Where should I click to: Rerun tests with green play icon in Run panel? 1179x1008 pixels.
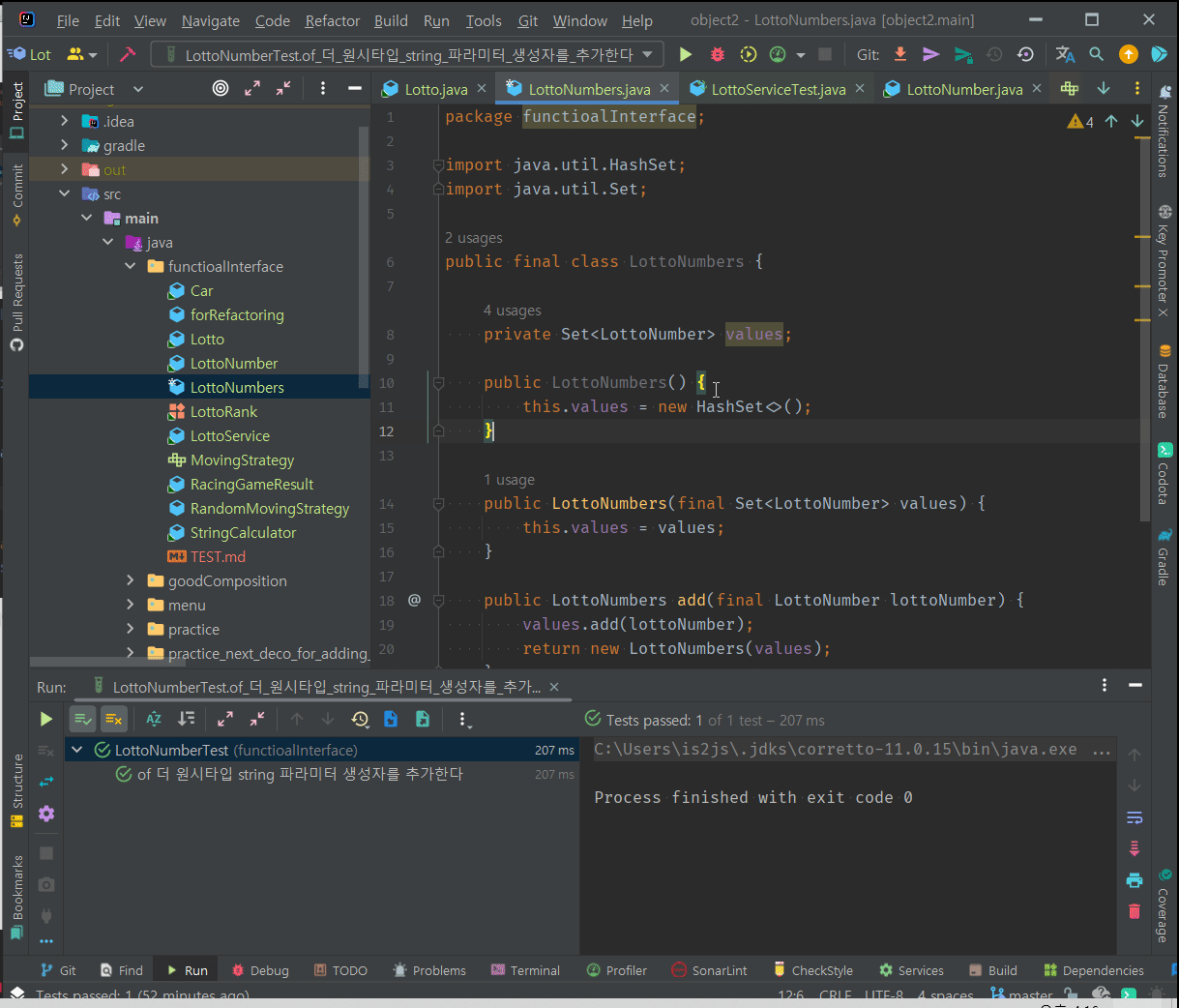pyautogui.click(x=45, y=719)
